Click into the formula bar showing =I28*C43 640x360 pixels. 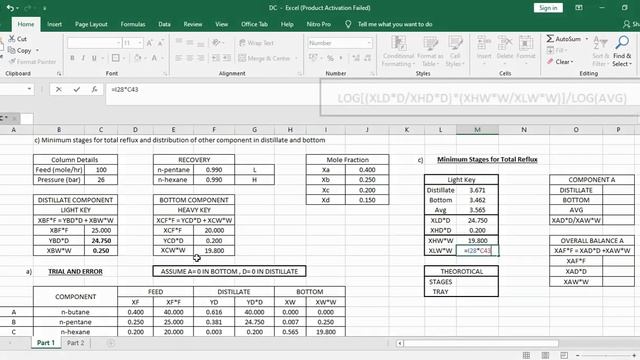pos(212,89)
